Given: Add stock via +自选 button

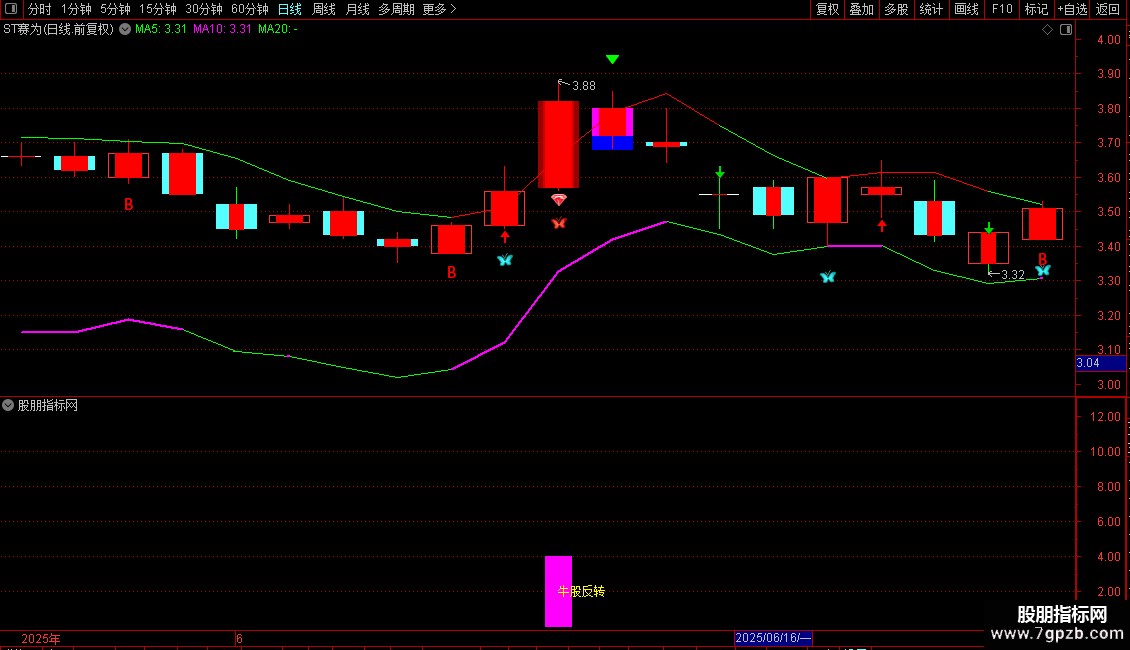Looking at the screenshot, I should click(1072, 9).
